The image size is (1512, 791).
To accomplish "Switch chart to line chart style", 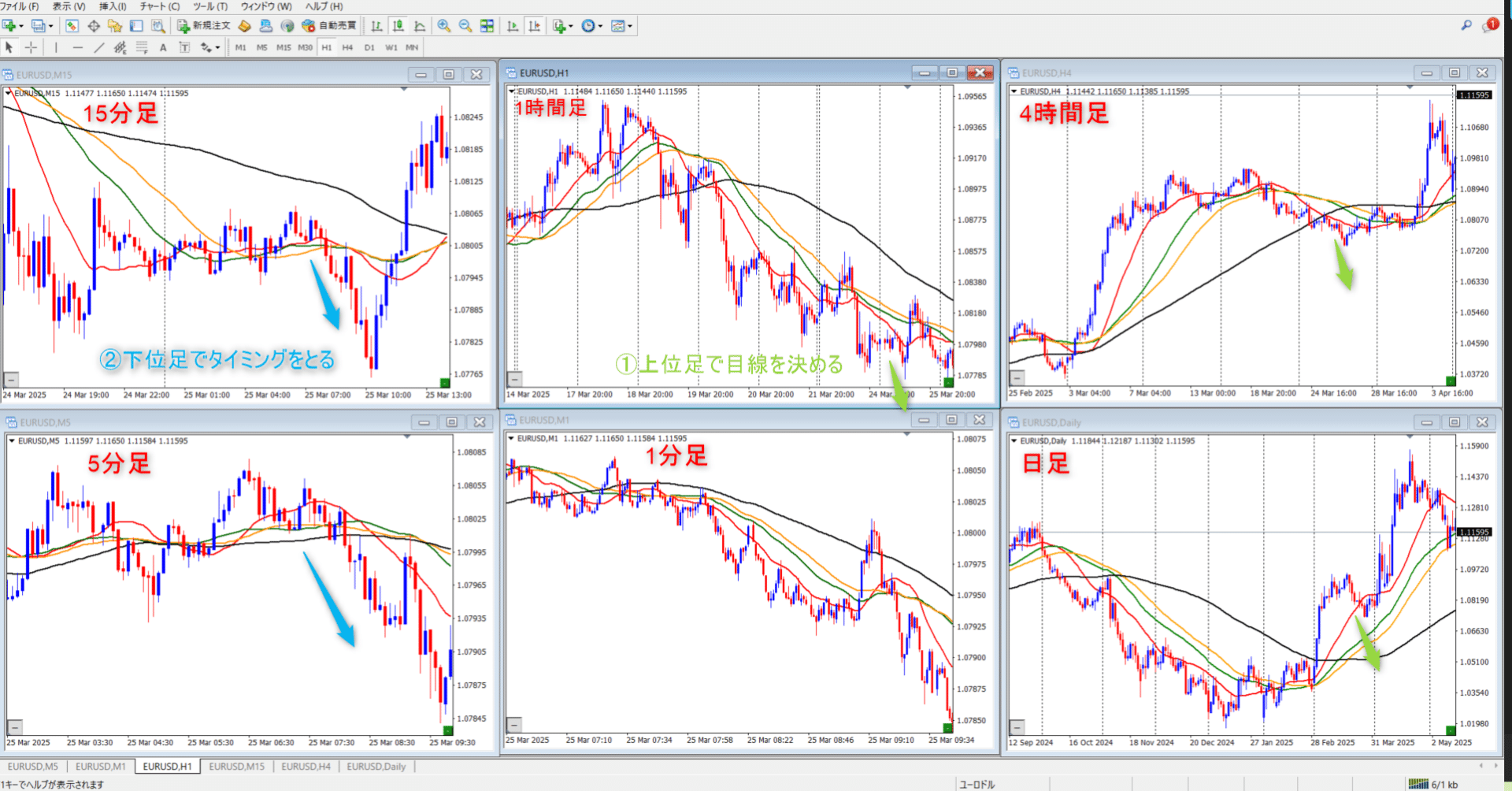I will 420,26.
